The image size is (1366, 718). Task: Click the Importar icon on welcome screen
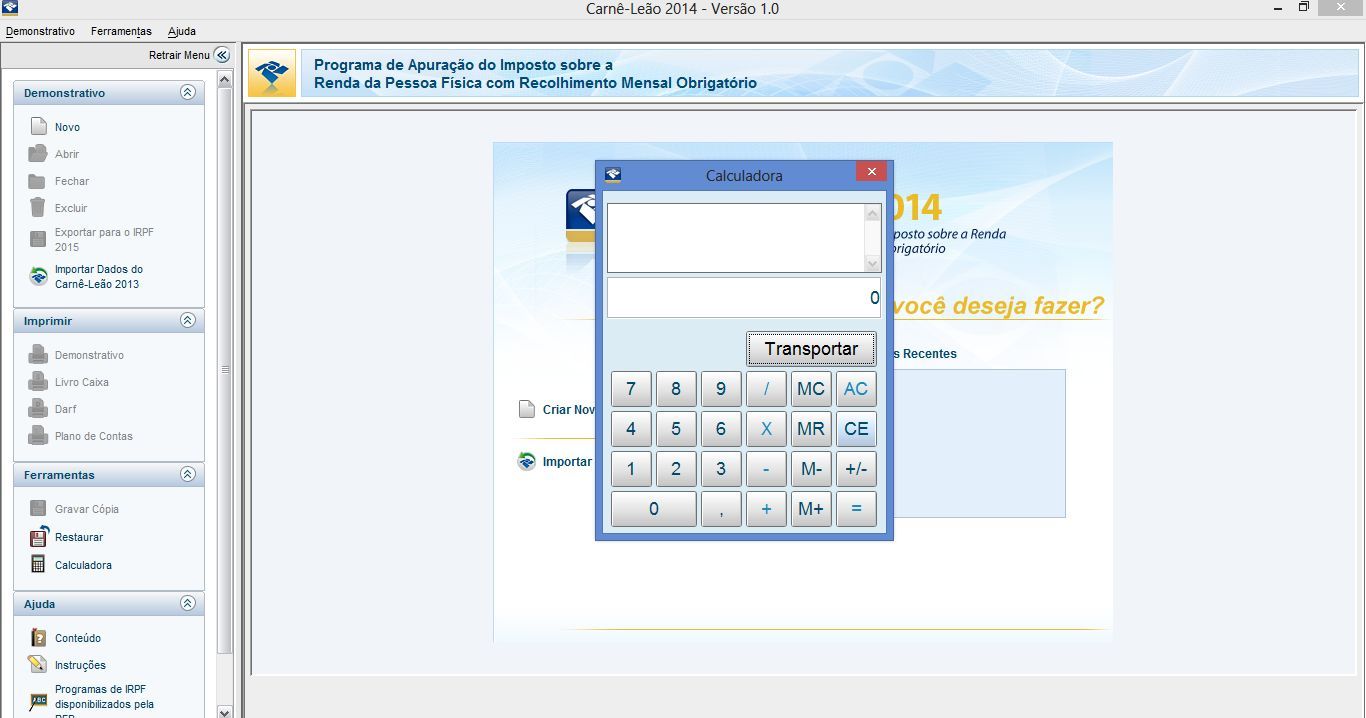(x=527, y=461)
